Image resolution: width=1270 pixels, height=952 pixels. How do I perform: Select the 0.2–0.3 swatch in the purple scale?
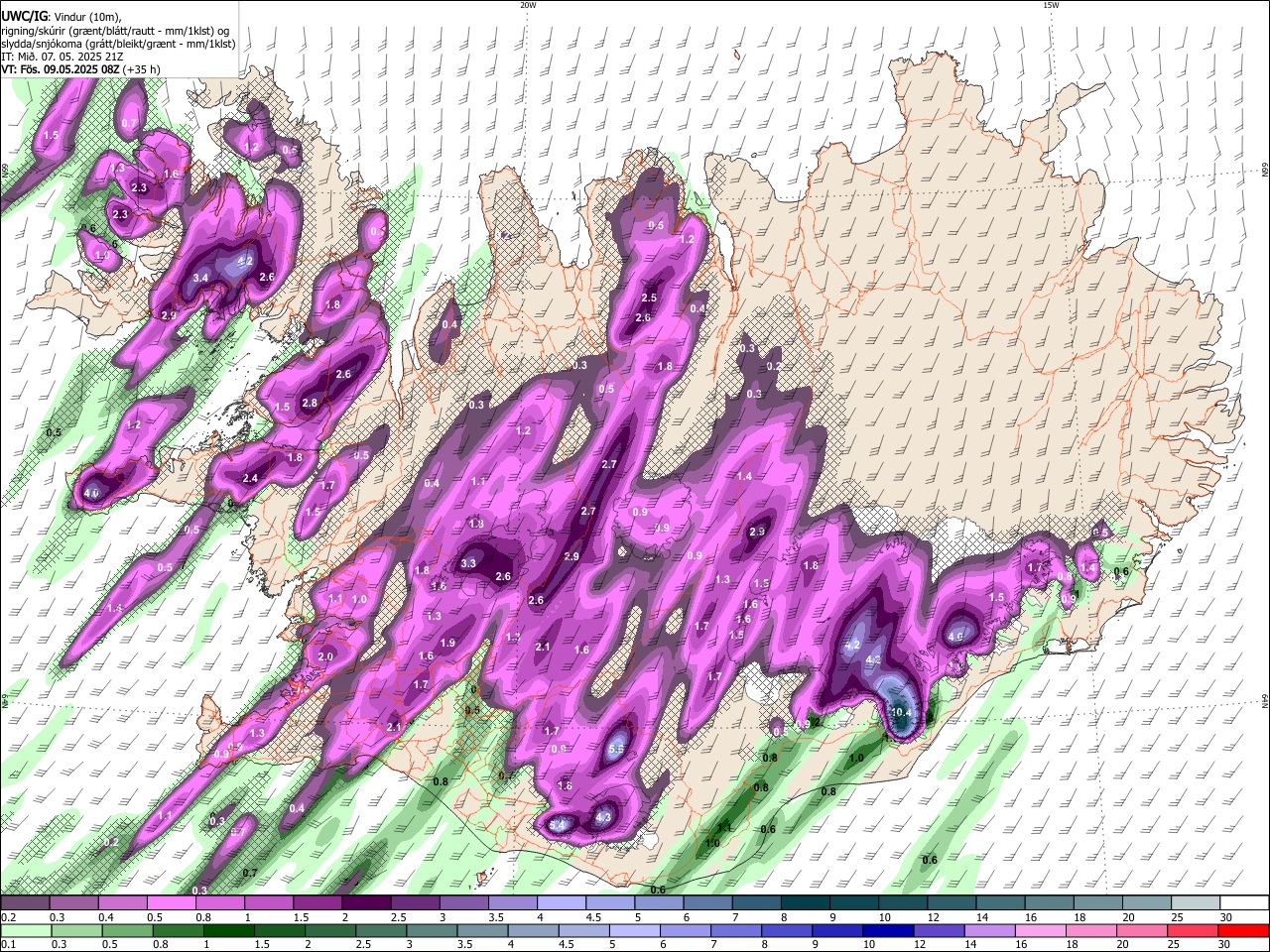point(25,903)
